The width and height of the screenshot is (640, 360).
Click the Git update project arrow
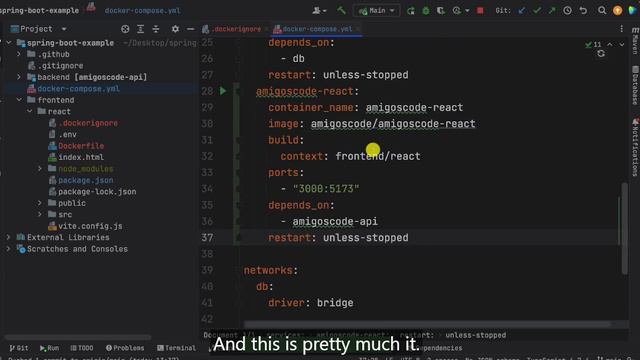[x=522, y=11]
